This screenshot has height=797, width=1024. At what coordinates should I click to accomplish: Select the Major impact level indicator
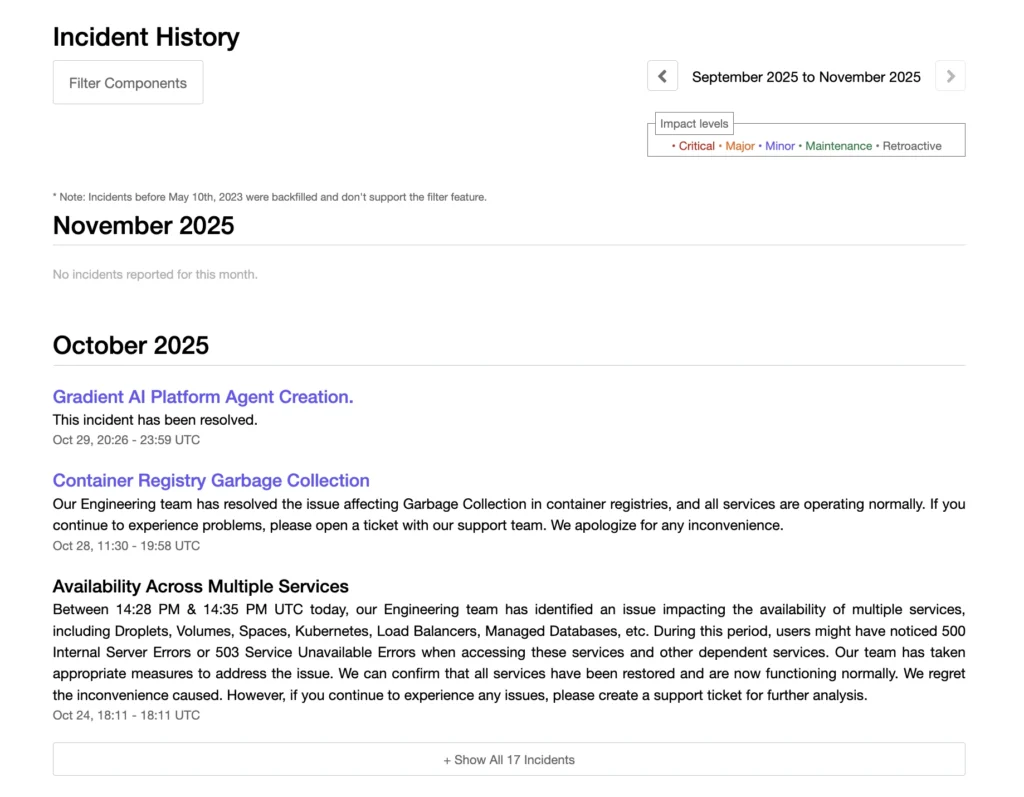[x=740, y=145]
